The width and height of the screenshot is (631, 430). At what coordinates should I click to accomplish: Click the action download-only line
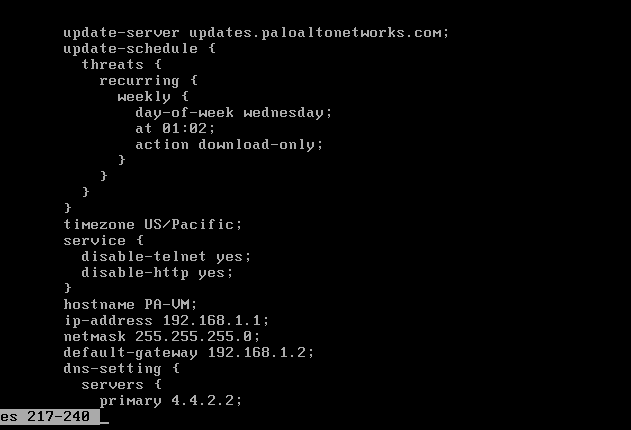click(x=229, y=144)
